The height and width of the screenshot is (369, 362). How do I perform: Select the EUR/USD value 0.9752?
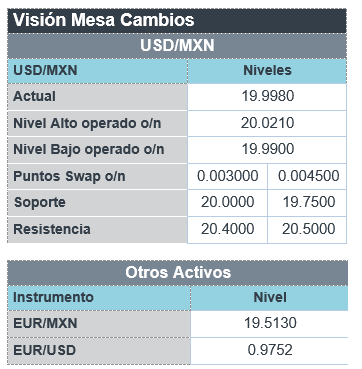coord(269,350)
